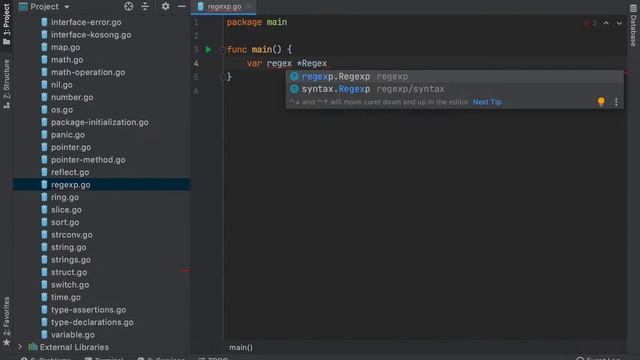Viewport: 640px width, 360px height.
Task: Open the Project view dropdown
Action: click(45, 7)
